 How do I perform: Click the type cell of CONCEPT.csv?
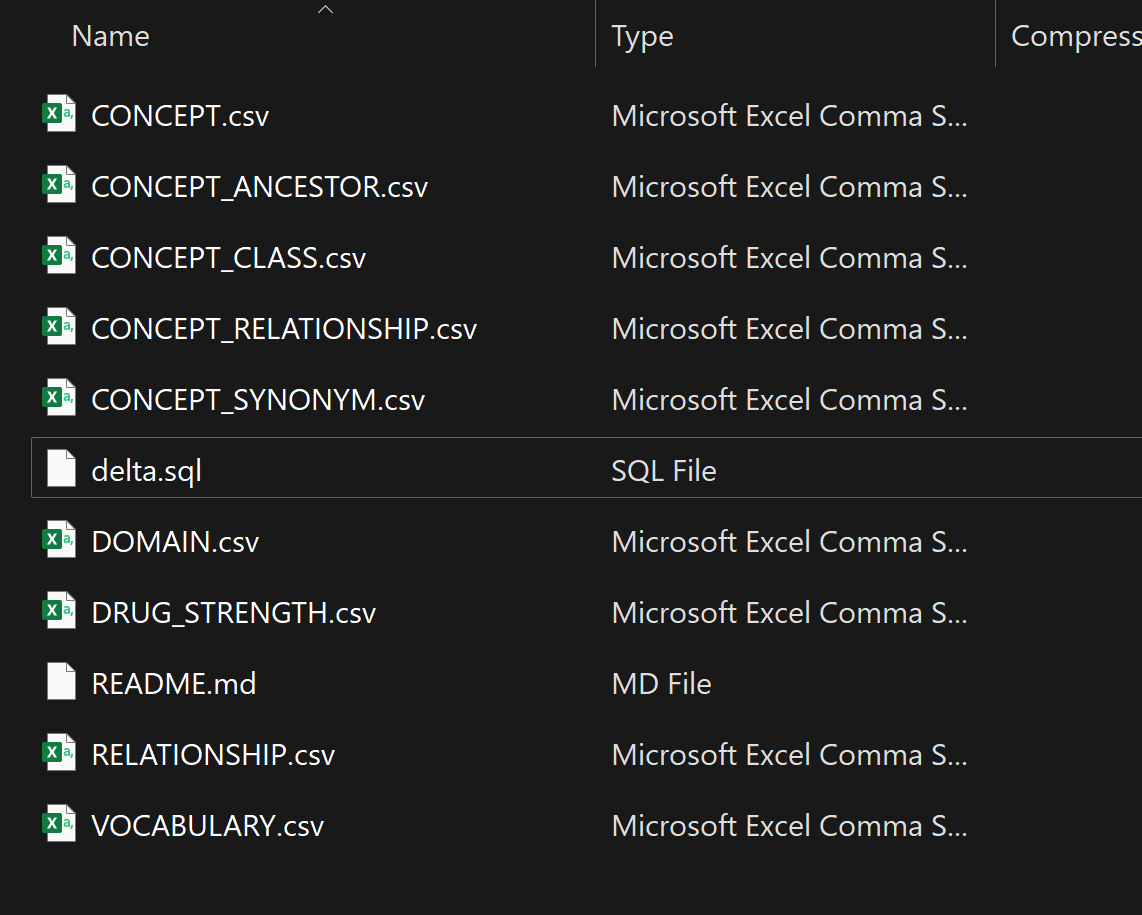click(x=789, y=116)
